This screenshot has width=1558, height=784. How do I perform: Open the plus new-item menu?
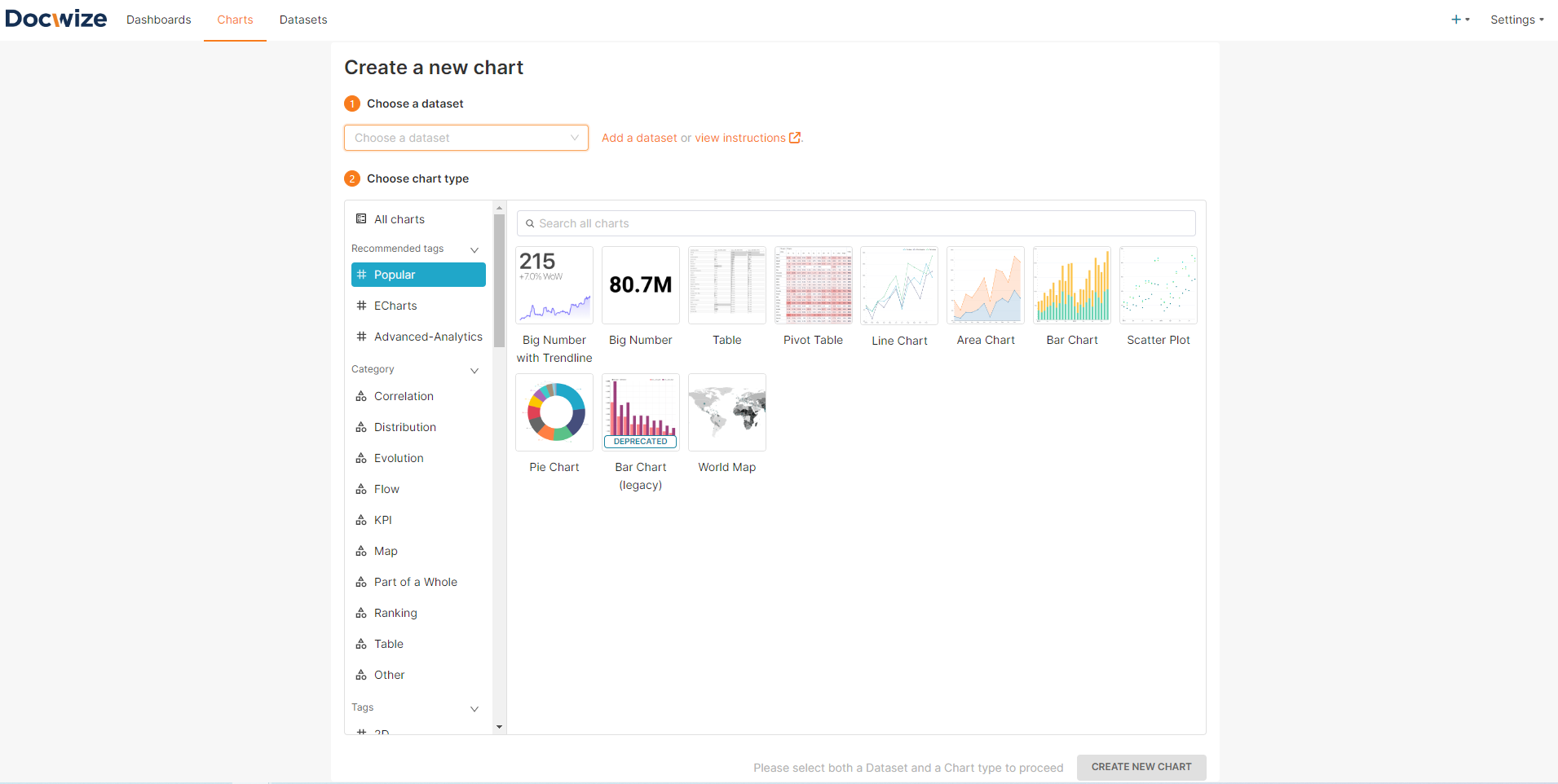pyautogui.click(x=1459, y=20)
